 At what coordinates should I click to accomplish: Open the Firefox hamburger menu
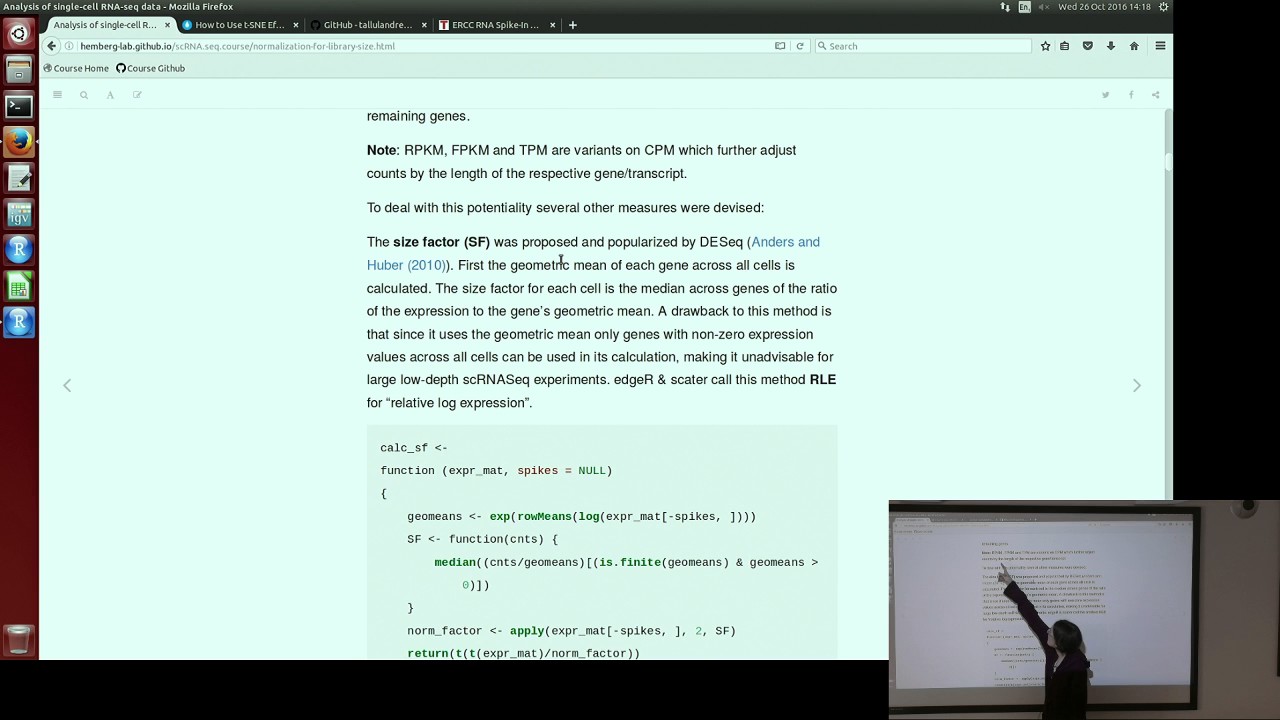point(1160,46)
